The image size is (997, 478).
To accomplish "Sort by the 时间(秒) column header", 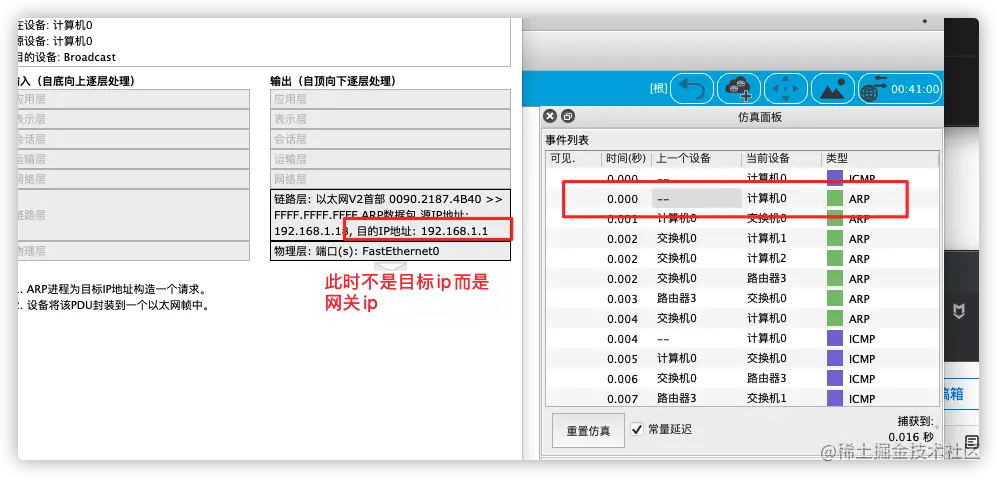I will coord(626,158).
